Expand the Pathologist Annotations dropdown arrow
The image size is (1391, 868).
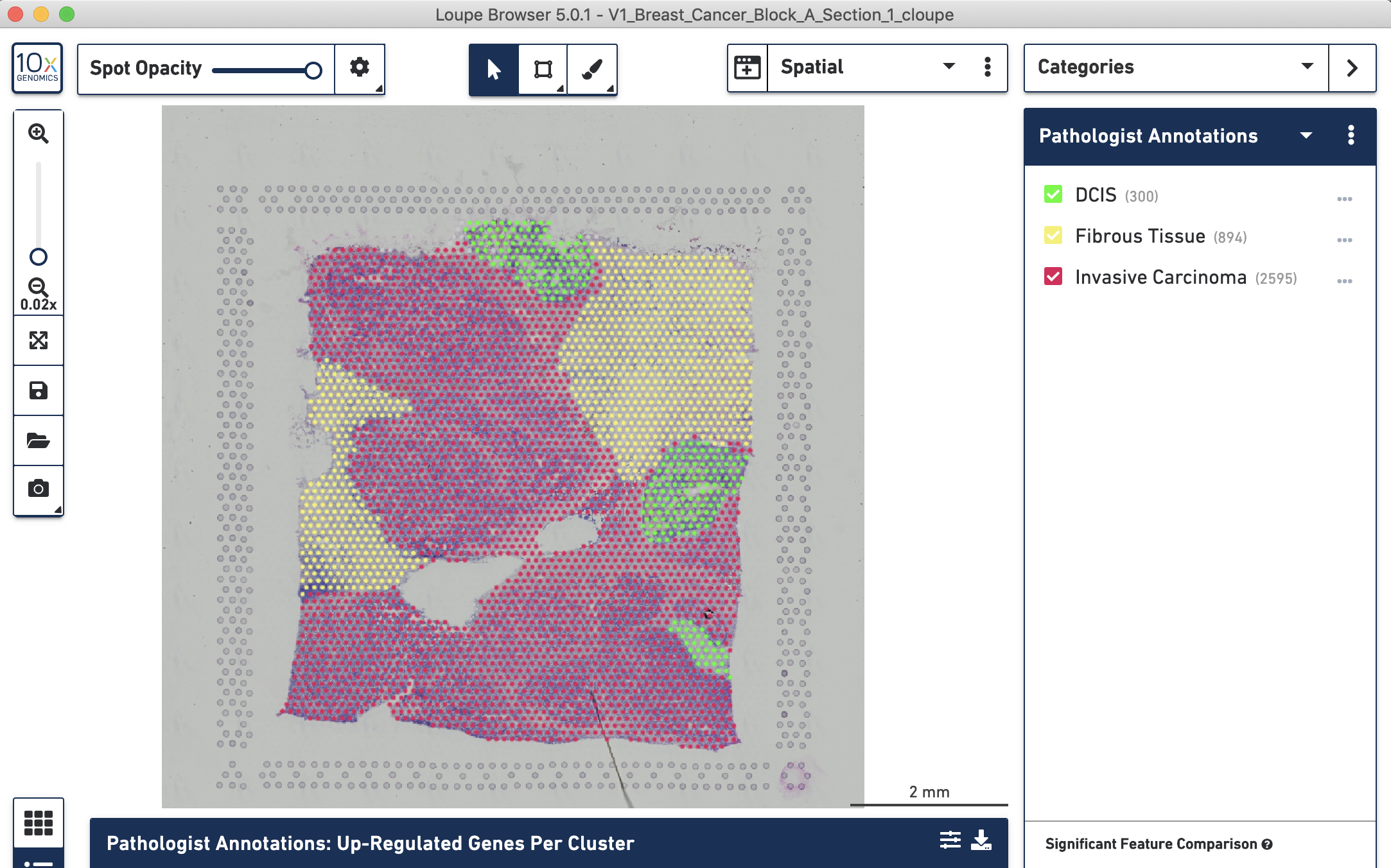click(1306, 135)
